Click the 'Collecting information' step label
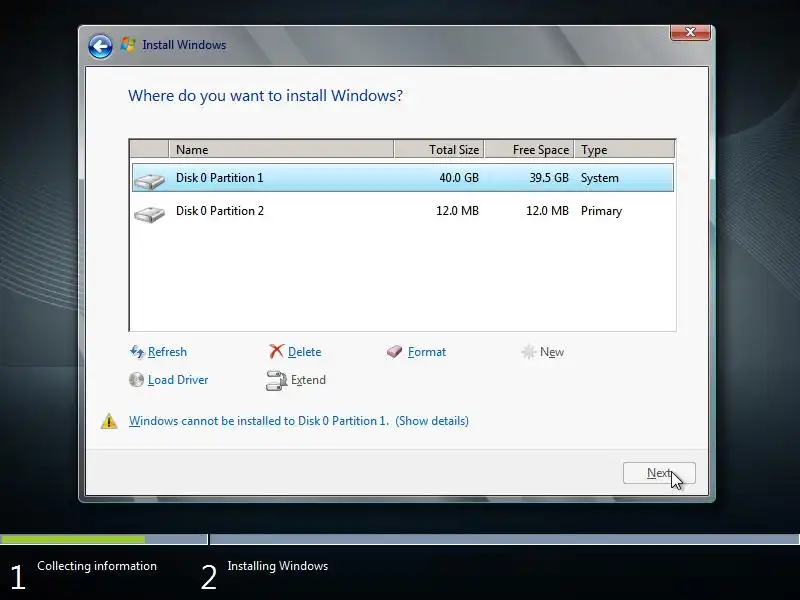800x600 pixels. tap(97, 566)
